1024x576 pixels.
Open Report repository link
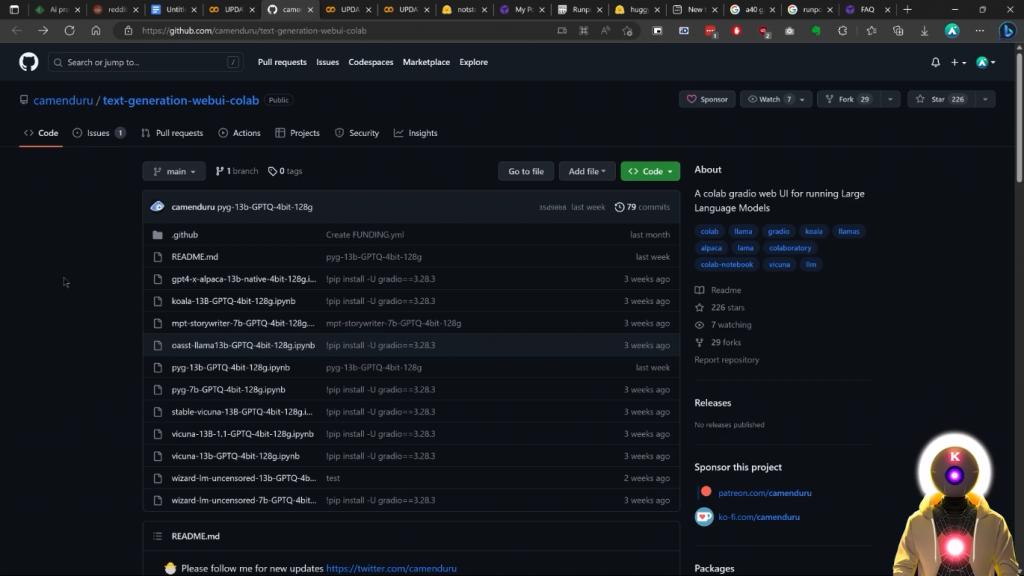[x=726, y=360]
